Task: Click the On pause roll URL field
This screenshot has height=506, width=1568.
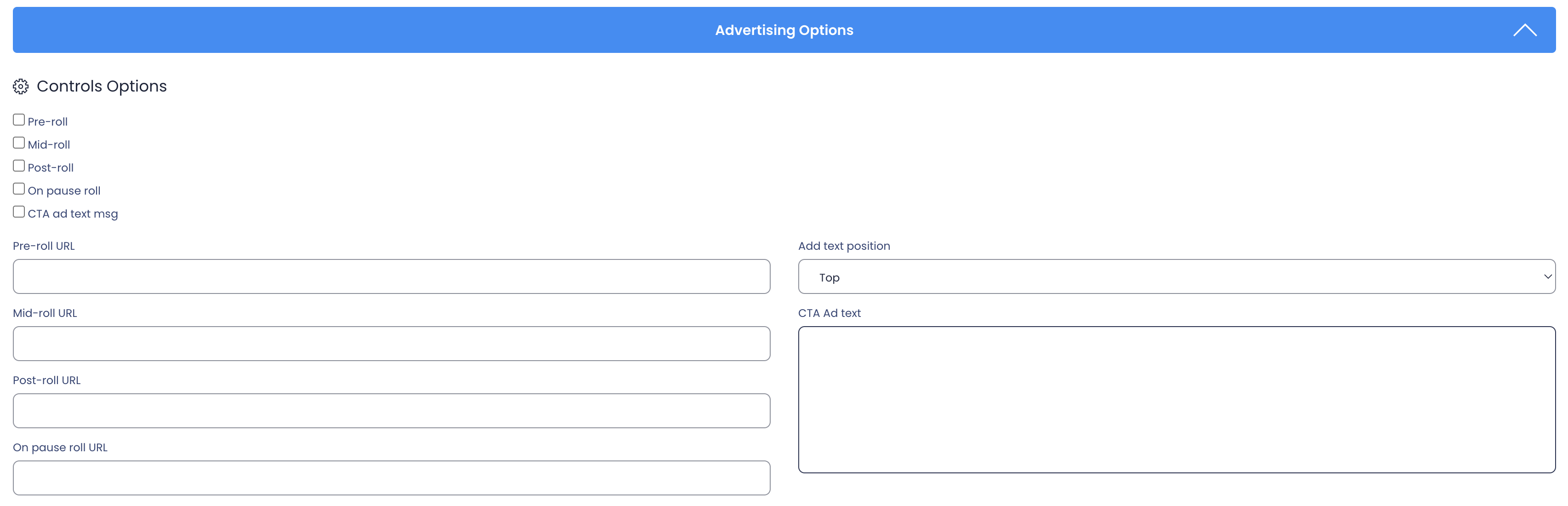Action: click(x=391, y=478)
